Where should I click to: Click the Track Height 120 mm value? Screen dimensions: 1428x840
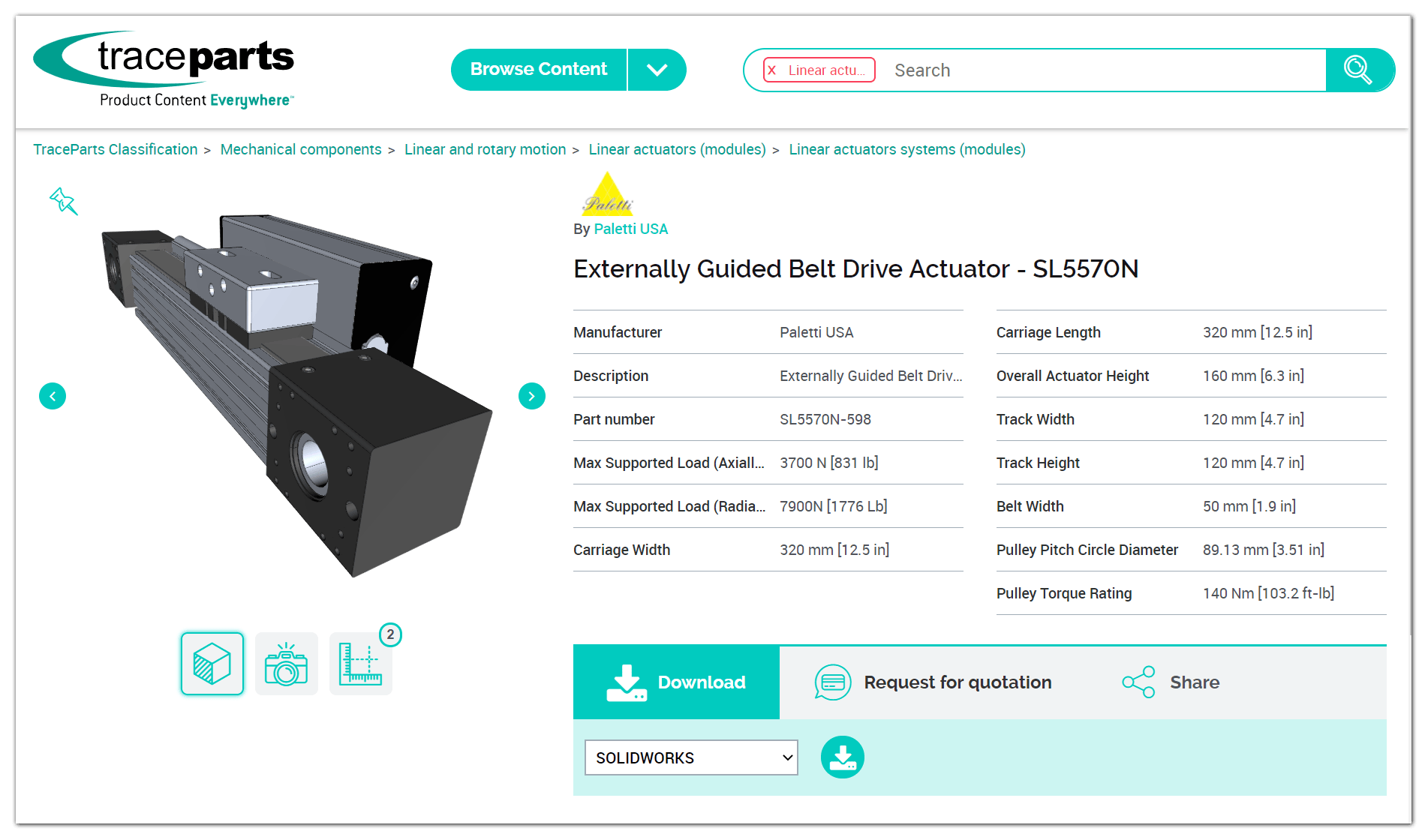[x=1254, y=463]
